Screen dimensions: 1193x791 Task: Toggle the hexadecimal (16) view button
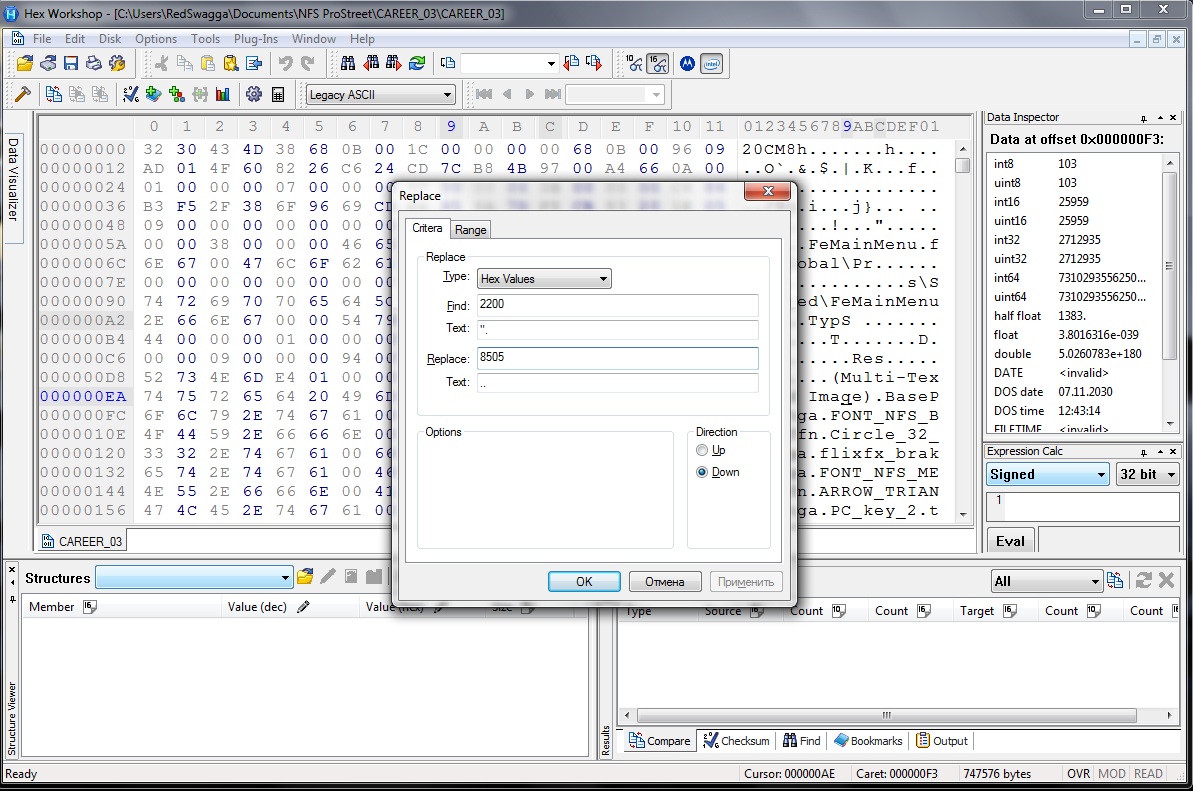pos(658,64)
